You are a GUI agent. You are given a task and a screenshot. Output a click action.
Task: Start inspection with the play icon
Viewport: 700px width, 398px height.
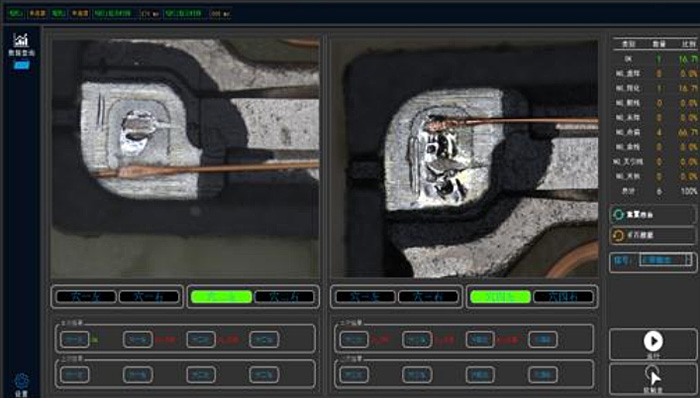653,341
